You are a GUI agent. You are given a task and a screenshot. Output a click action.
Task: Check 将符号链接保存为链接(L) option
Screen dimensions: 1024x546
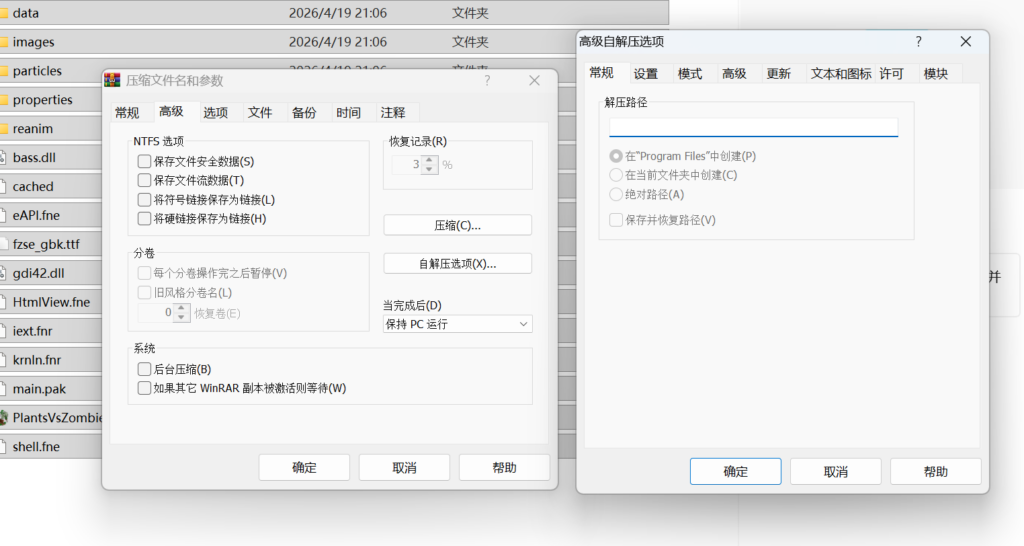coord(145,200)
